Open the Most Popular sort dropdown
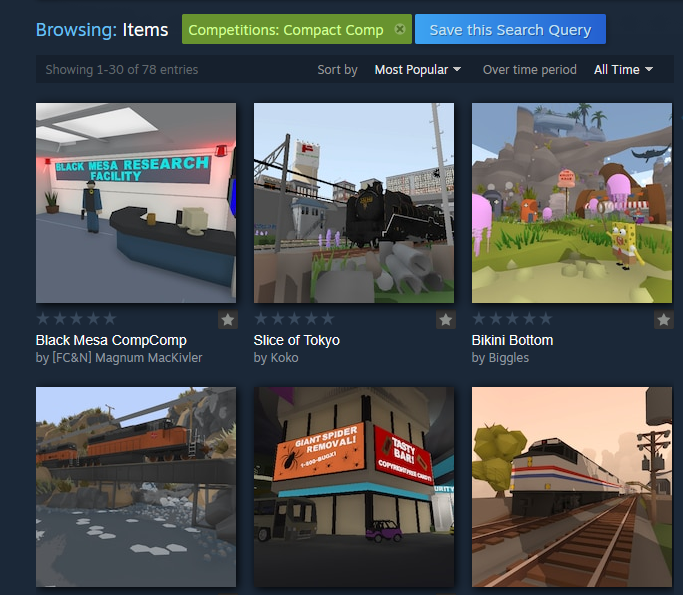 418,70
